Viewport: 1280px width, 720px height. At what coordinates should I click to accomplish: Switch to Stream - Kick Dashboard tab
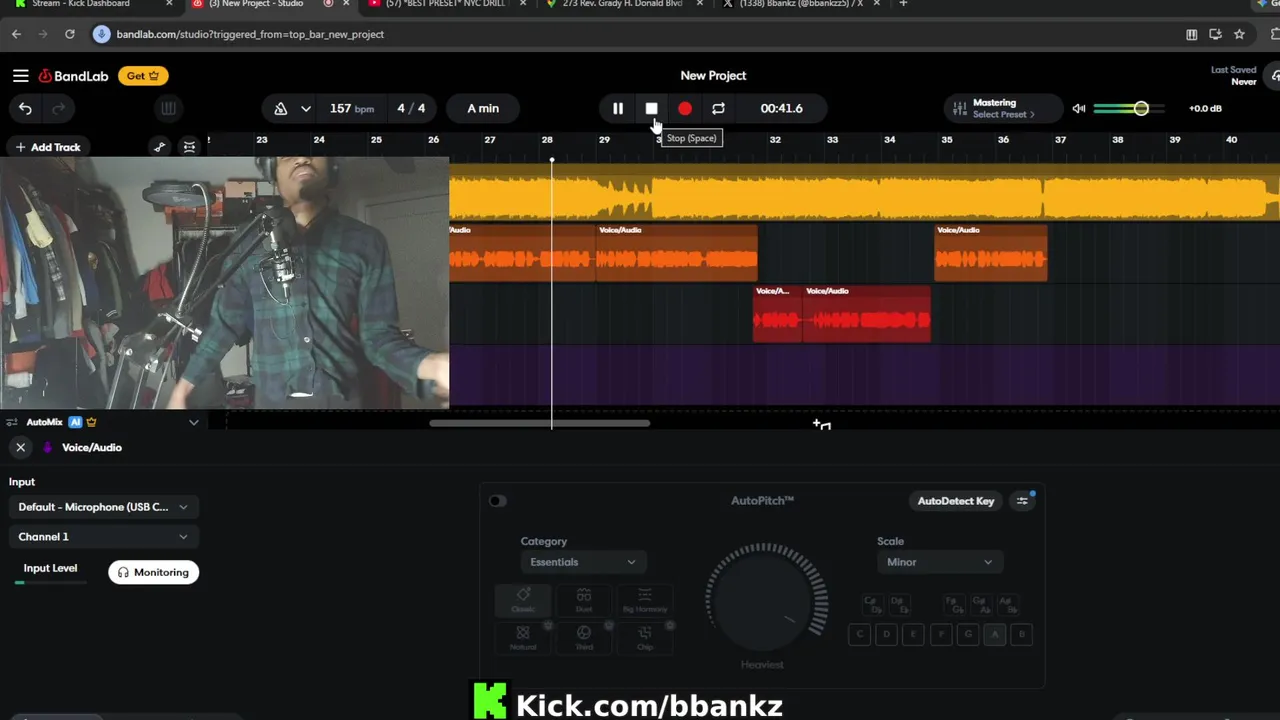[90, 5]
